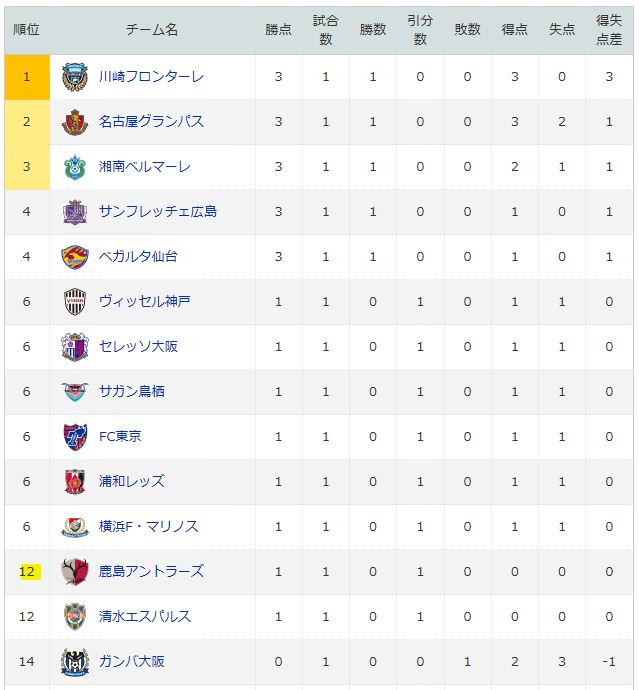Click the Shonan Bellmare team crest
Screen dimensions: 639x690
coord(75,167)
